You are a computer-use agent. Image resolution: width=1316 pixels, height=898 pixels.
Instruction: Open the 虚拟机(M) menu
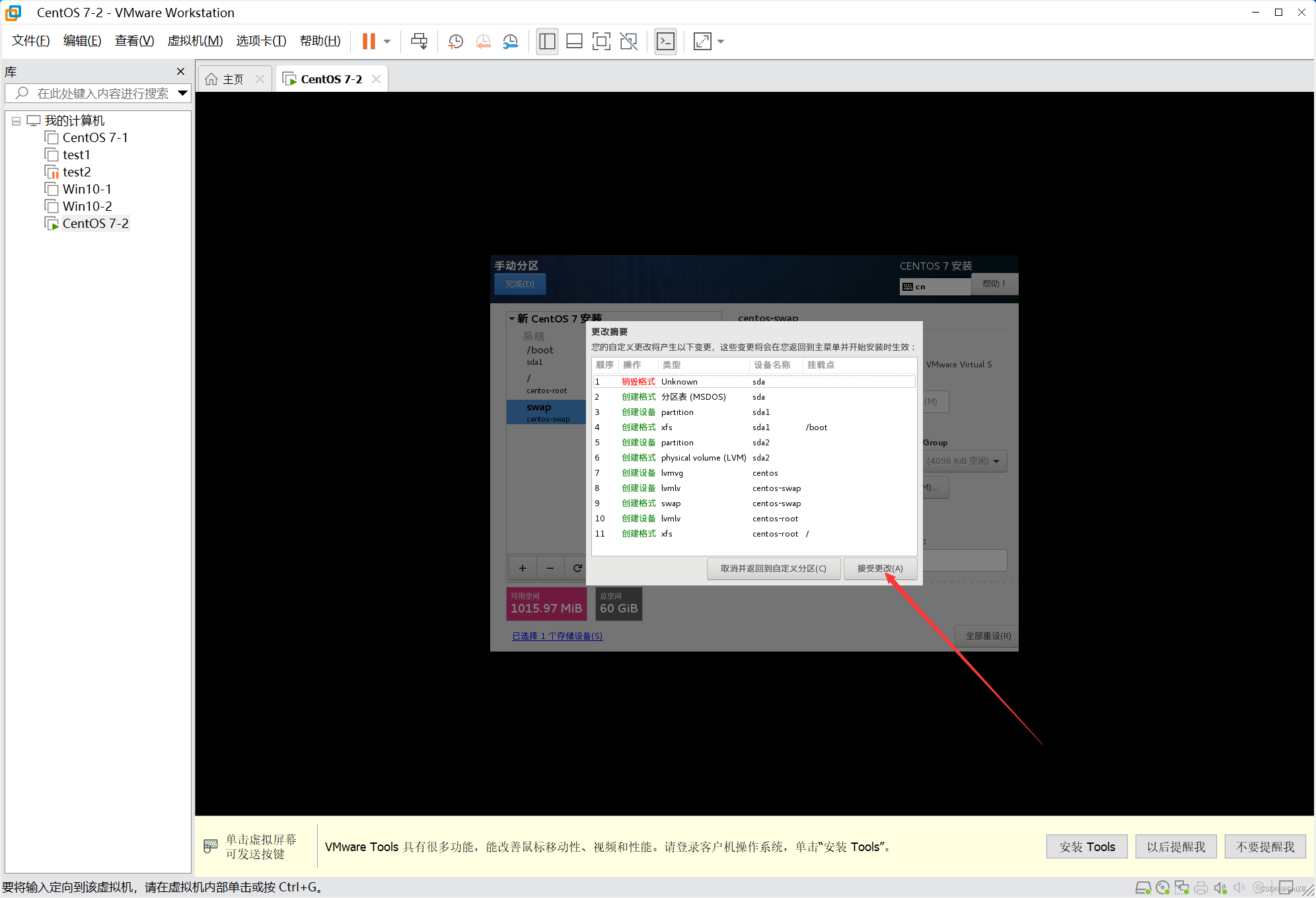[x=195, y=41]
